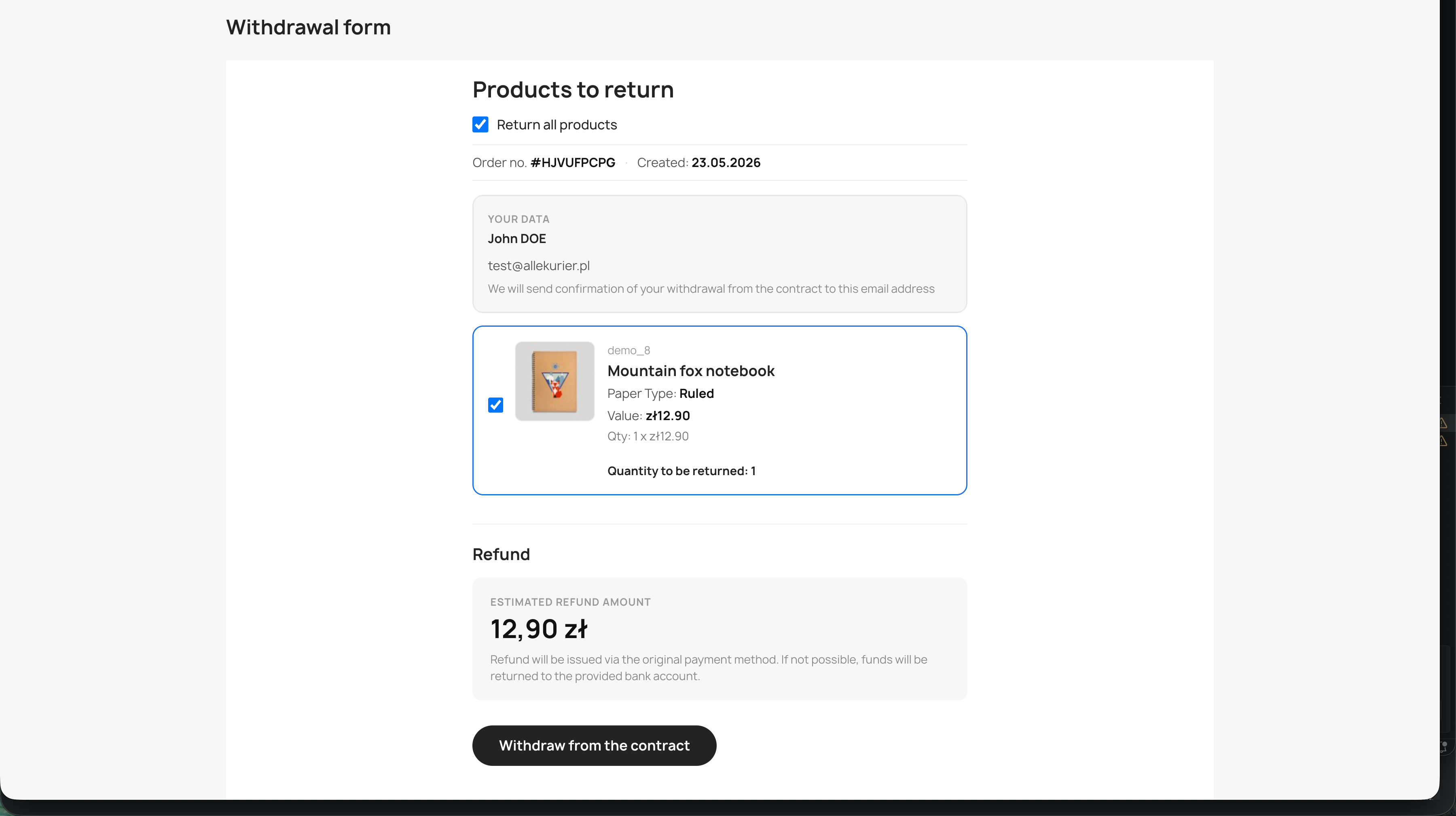Click the Withdraw from the contract button
The width and height of the screenshot is (1456, 816).
(594, 745)
